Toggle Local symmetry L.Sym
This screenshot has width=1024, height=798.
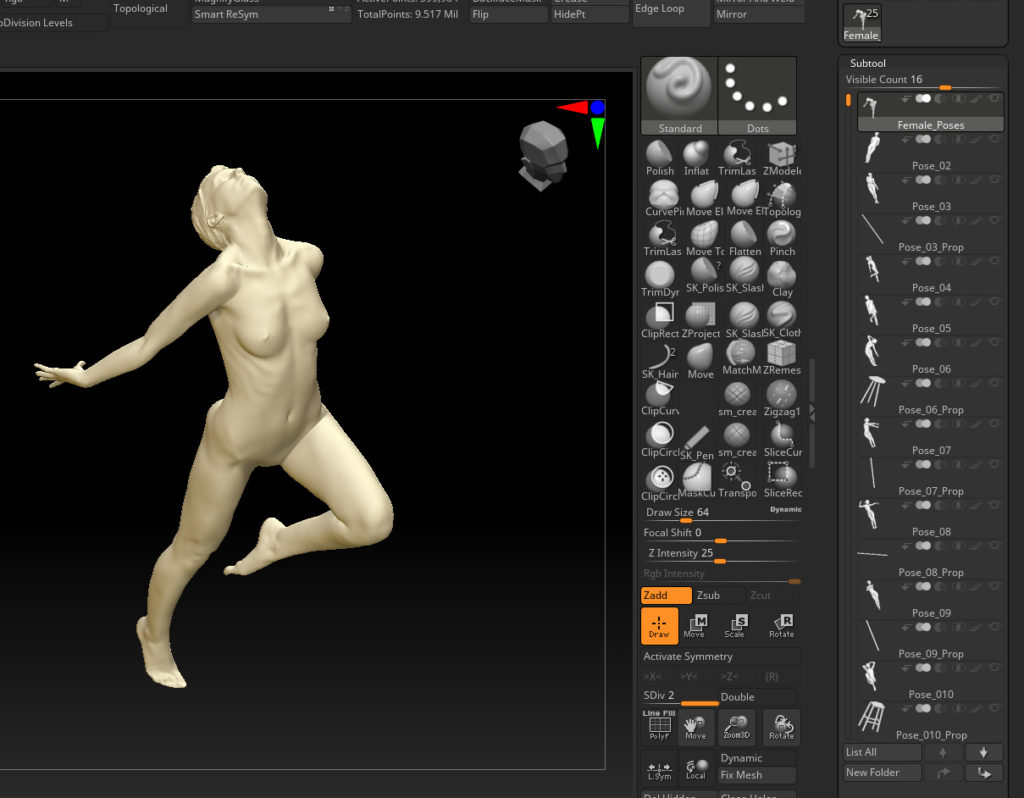pyautogui.click(x=659, y=769)
